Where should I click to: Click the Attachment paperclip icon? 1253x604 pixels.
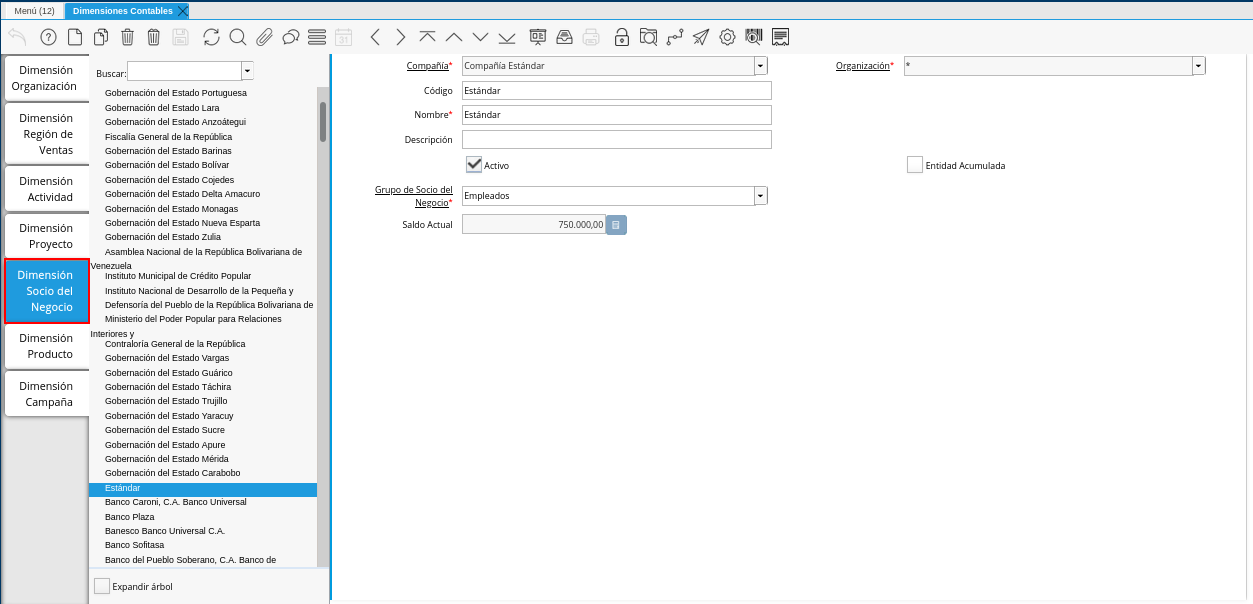tap(264, 37)
